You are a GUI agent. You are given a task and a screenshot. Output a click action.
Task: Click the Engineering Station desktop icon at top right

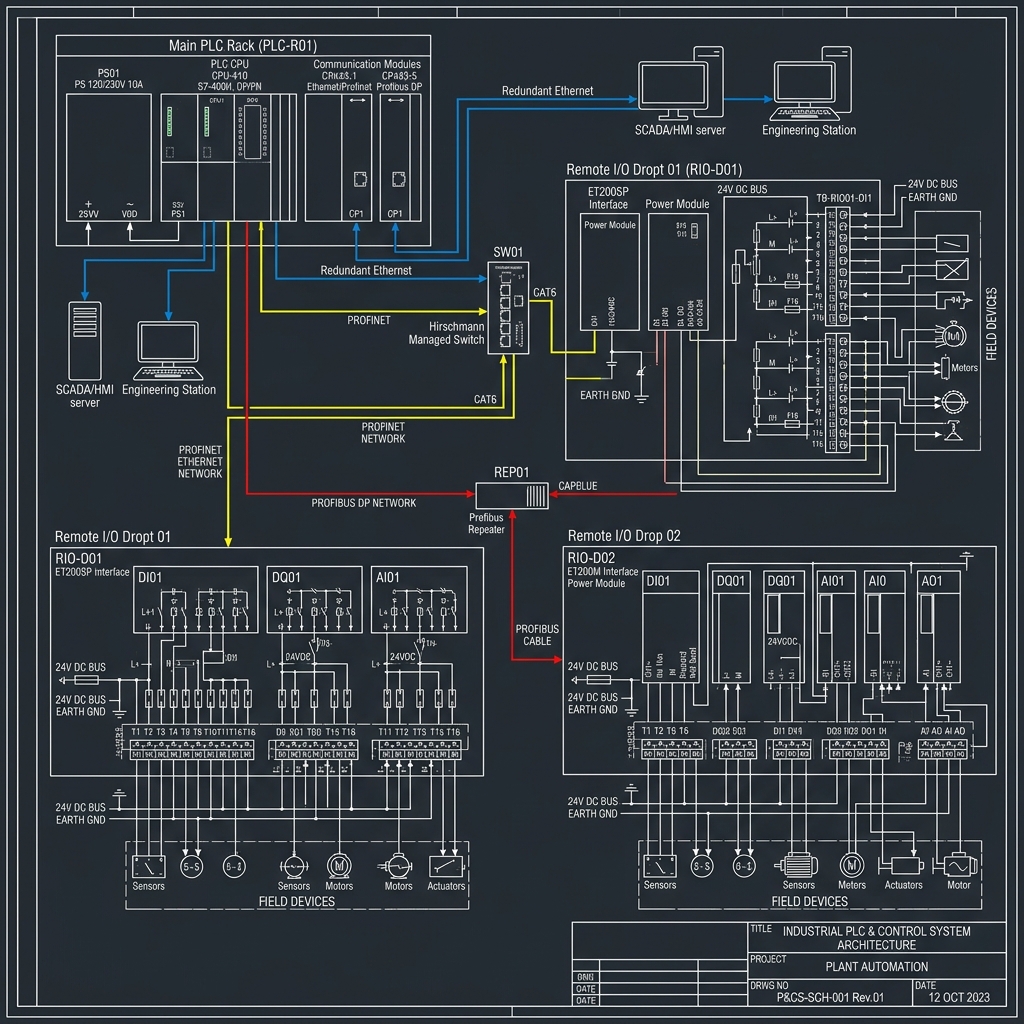coord(812,83)
